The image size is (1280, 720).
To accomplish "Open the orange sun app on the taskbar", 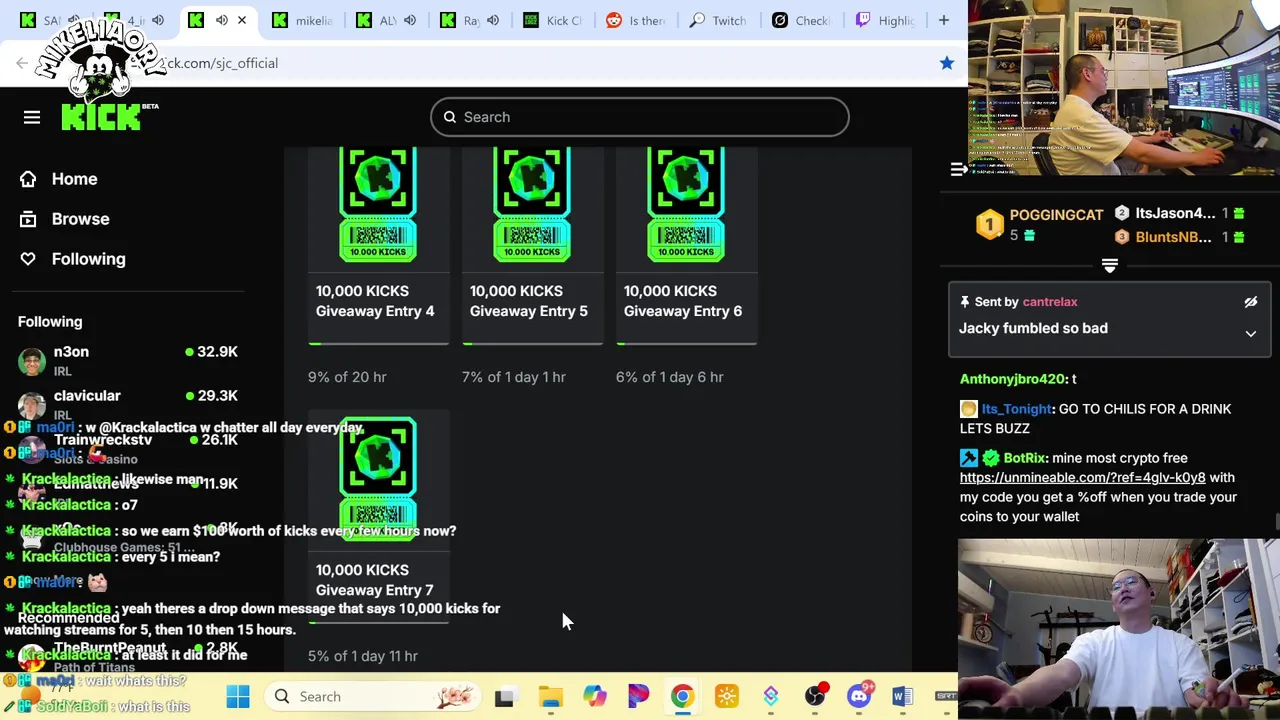I will coord(727,696).
